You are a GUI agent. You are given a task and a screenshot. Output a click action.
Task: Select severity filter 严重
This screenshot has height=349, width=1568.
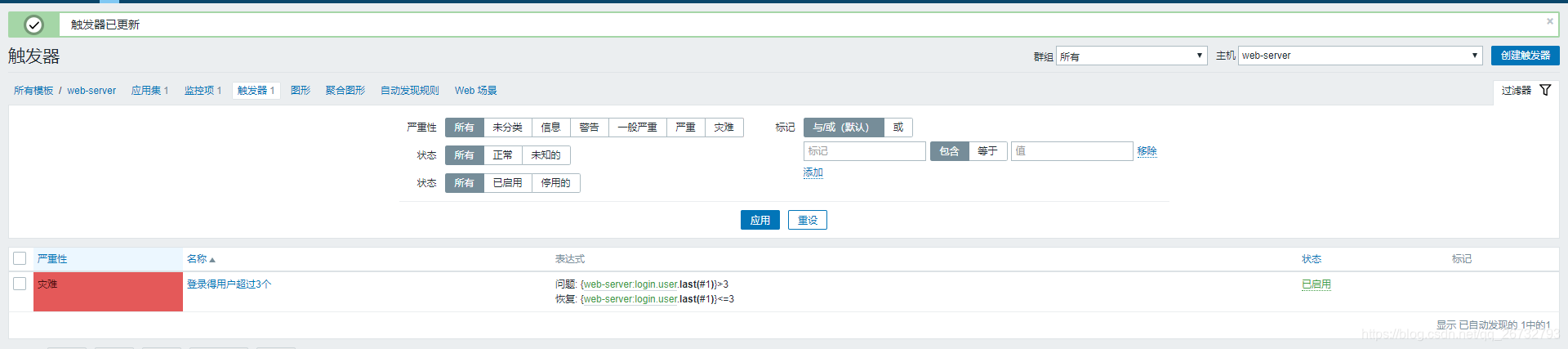[685, 128]
